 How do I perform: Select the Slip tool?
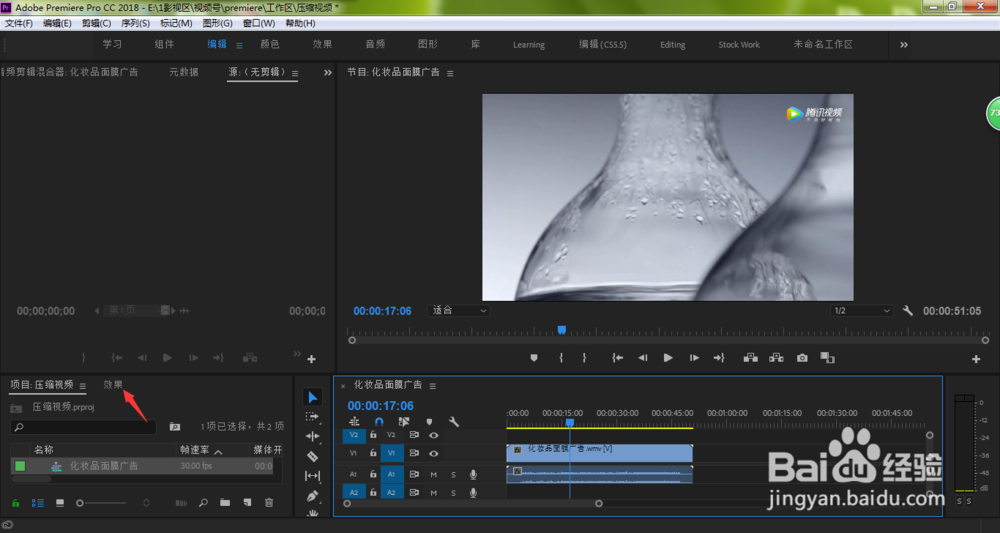[x=312, y=476]
